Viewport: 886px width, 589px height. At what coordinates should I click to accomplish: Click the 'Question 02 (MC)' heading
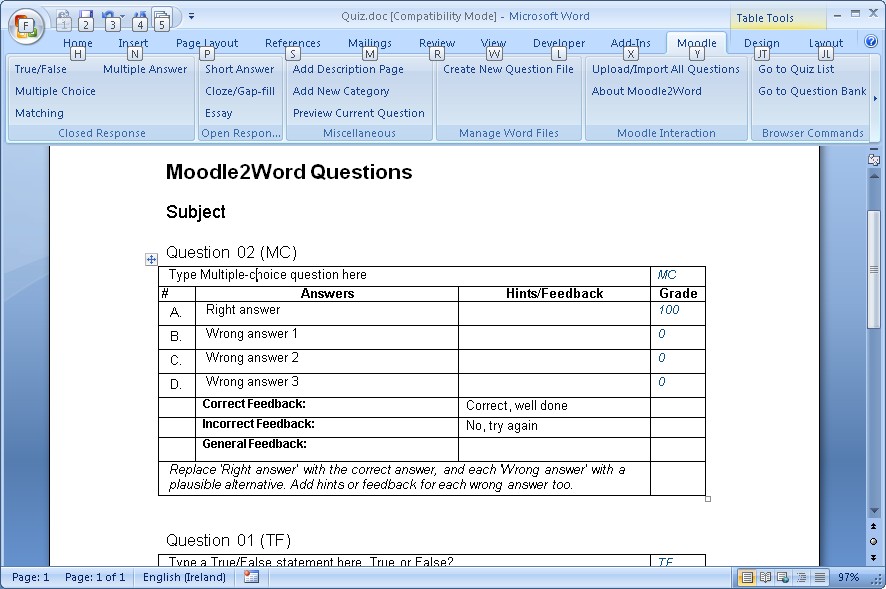(x=231, y=252)
